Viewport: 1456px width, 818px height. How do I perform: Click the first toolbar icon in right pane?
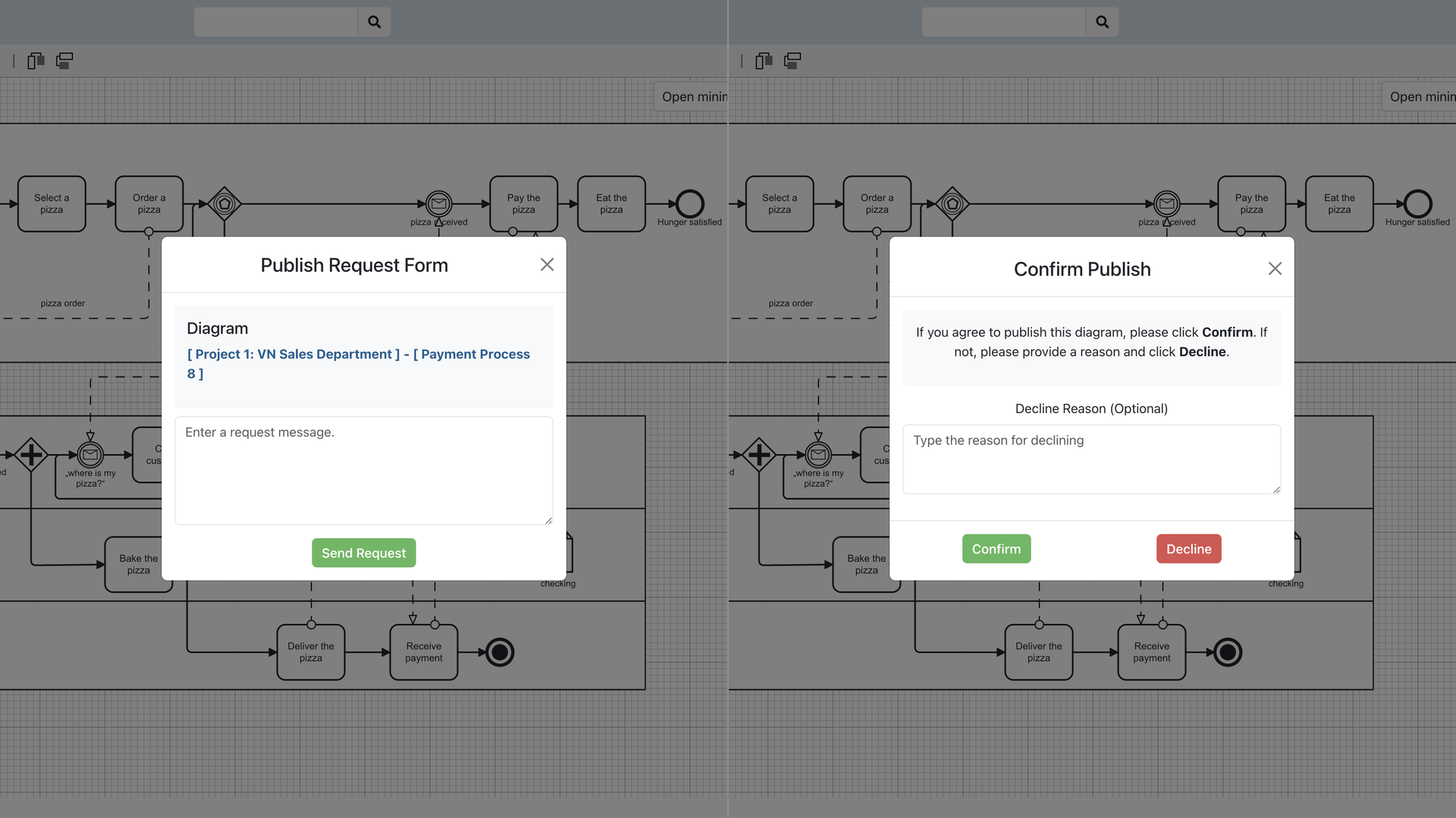(x=764, y=61)
